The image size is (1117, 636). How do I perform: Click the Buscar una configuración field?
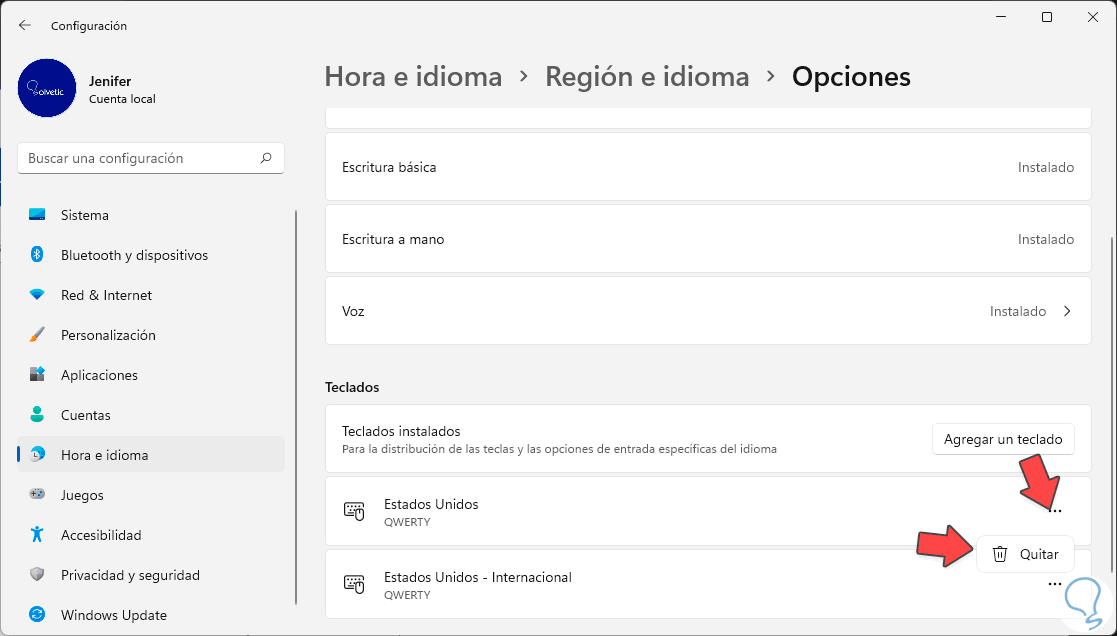pyautogui.click(x=140, y=158)
